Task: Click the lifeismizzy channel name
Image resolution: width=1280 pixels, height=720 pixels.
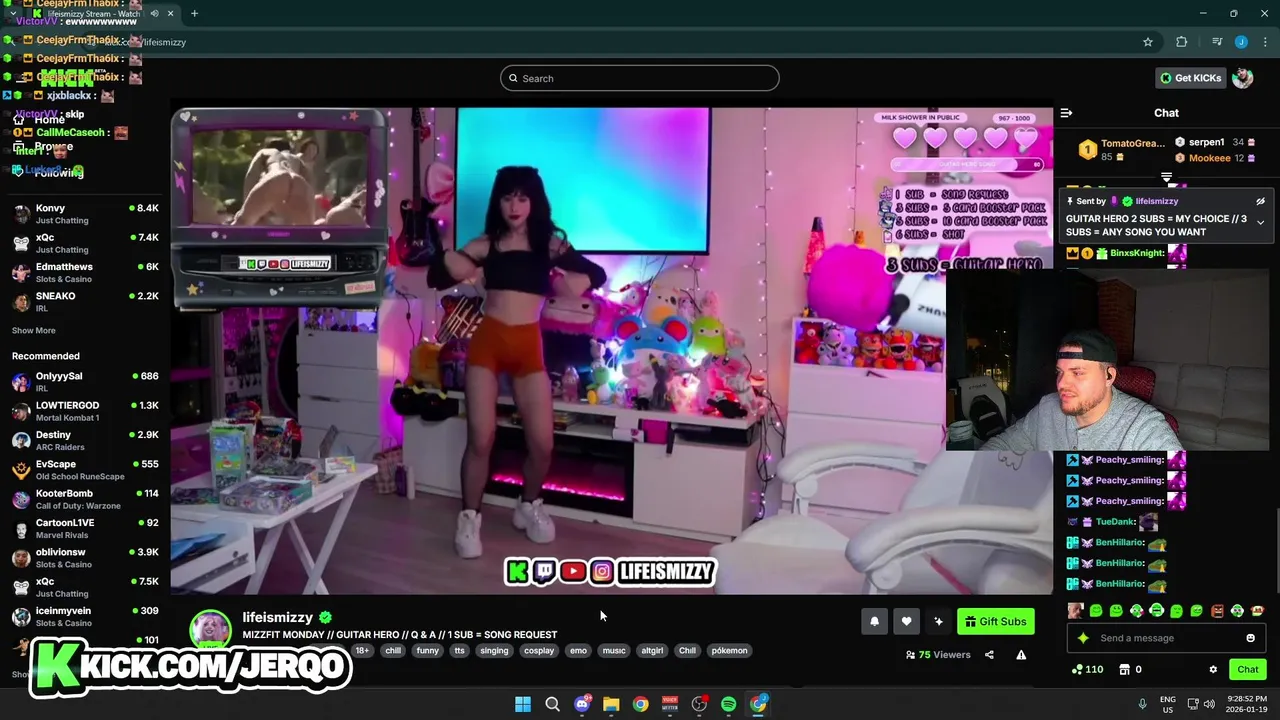Action: 277,617
